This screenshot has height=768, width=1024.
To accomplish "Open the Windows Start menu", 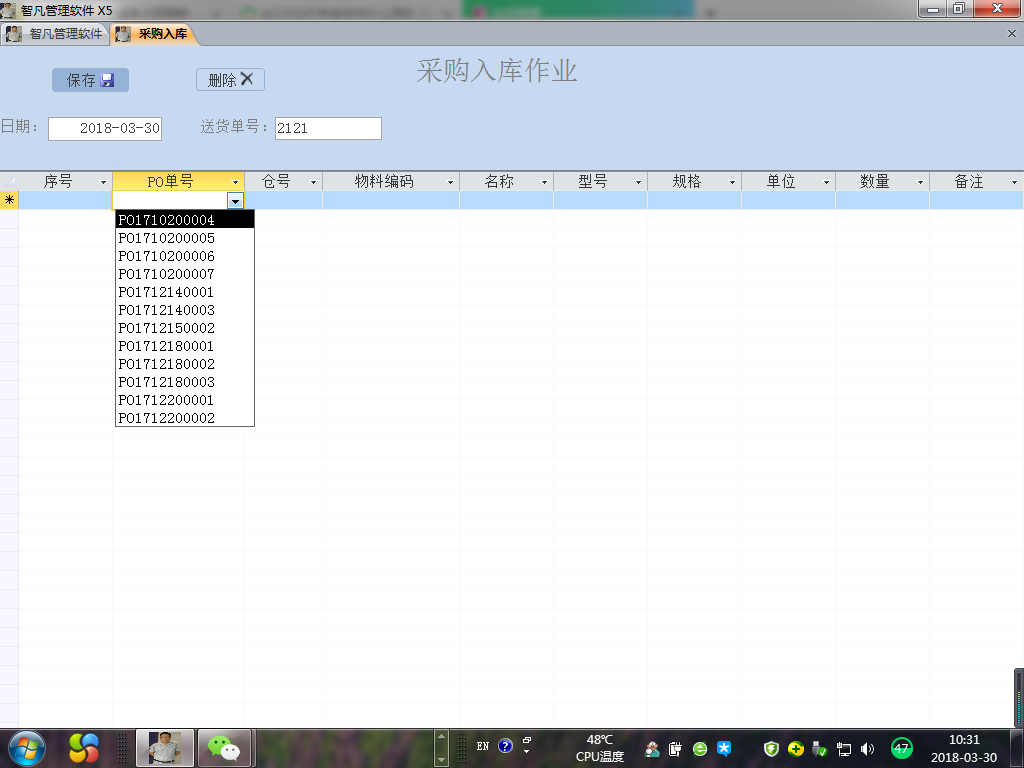I will (26, 748).
